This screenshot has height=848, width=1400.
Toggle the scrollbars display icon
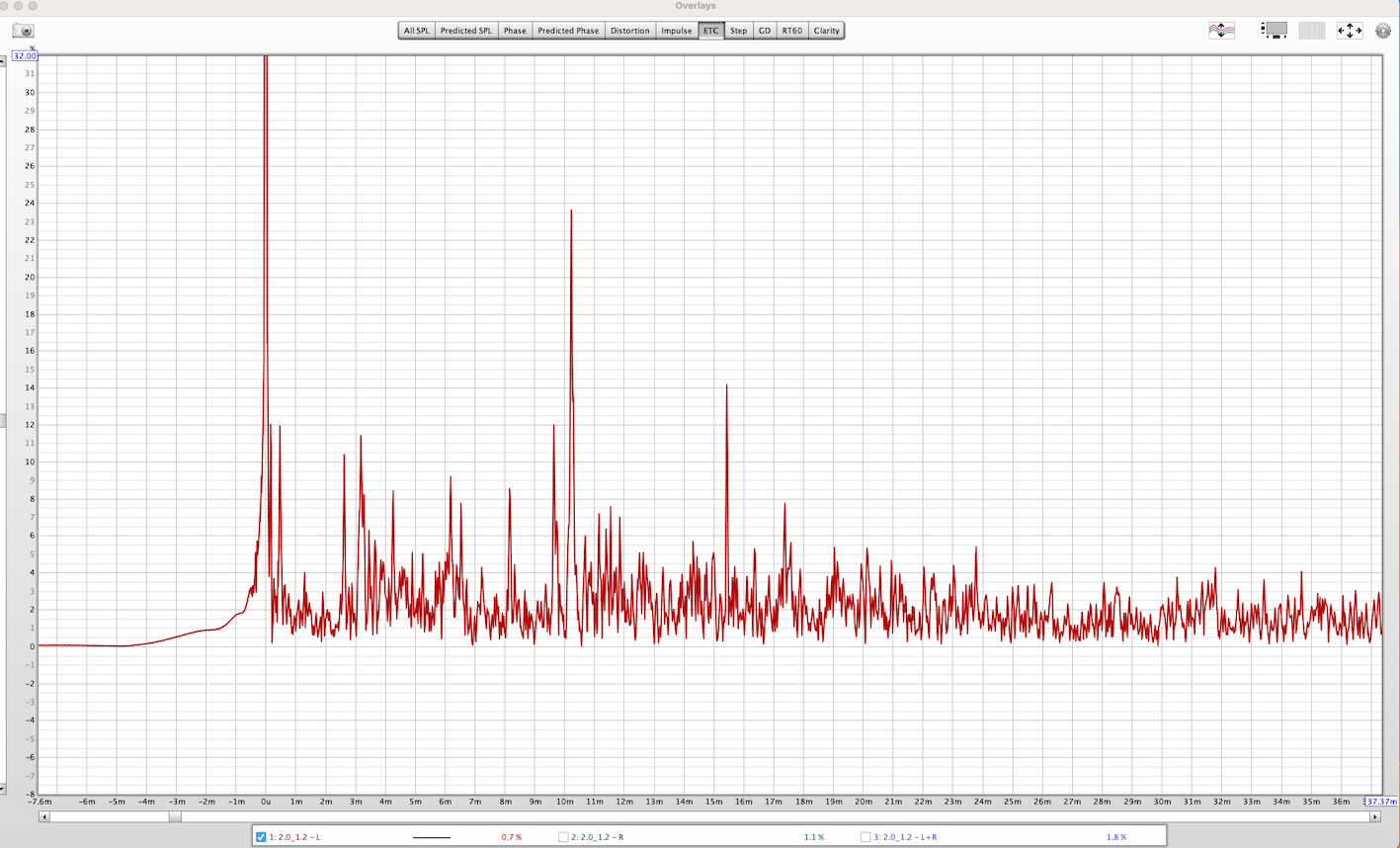pyautogui.click(x=1275, y=31)
